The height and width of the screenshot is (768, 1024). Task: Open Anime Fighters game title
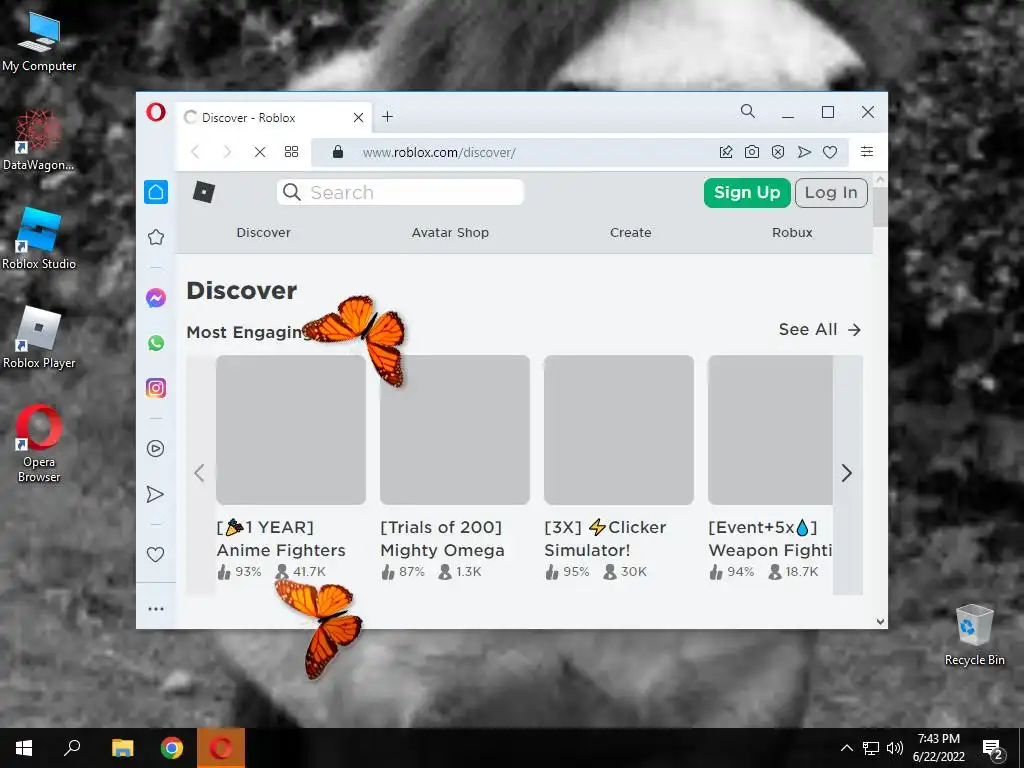pos(281,539)
